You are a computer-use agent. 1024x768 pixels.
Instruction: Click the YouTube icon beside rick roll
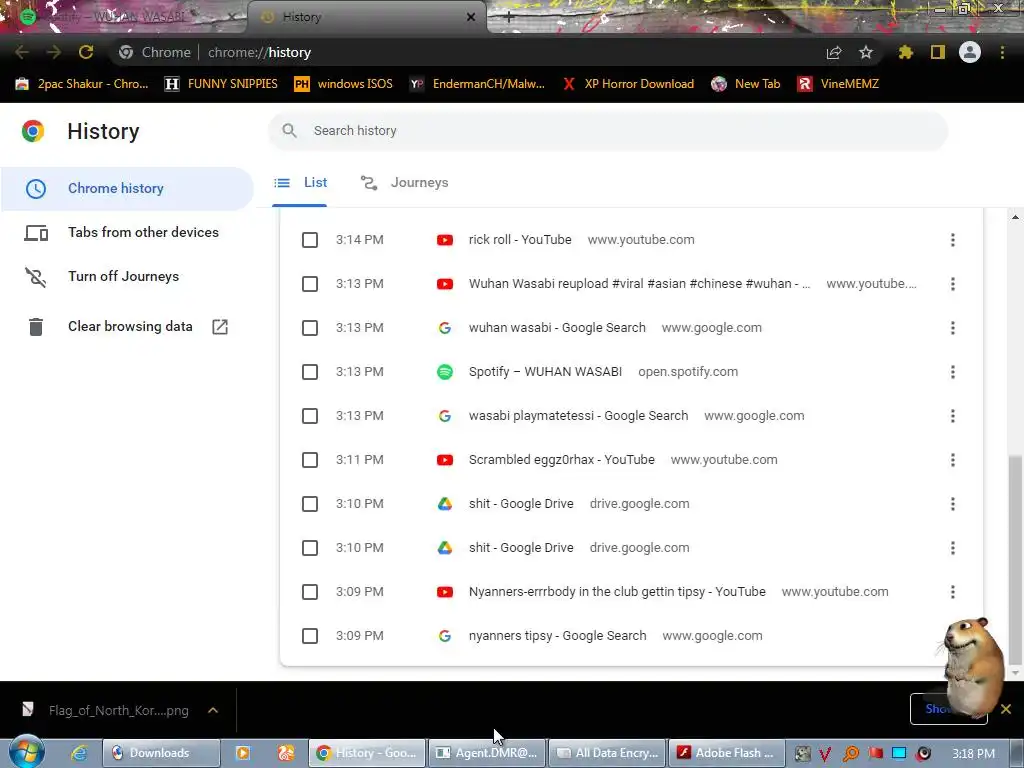tap(445, 240)
